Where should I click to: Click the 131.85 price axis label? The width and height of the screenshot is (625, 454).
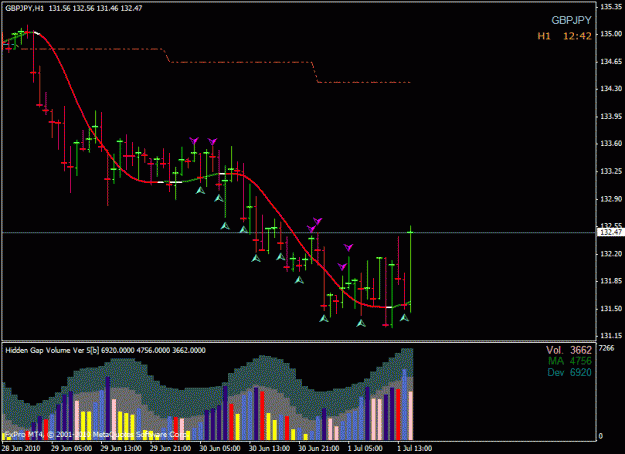[x=611, y=281]
